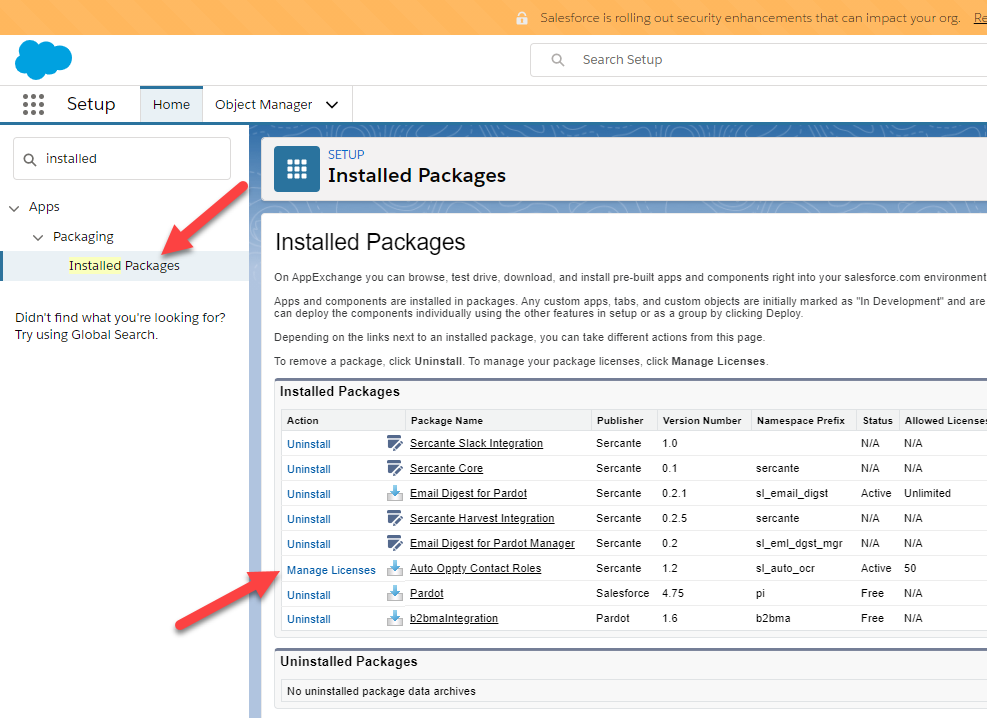Click the 'Salesforce' publisher cell

click(623, 593)
